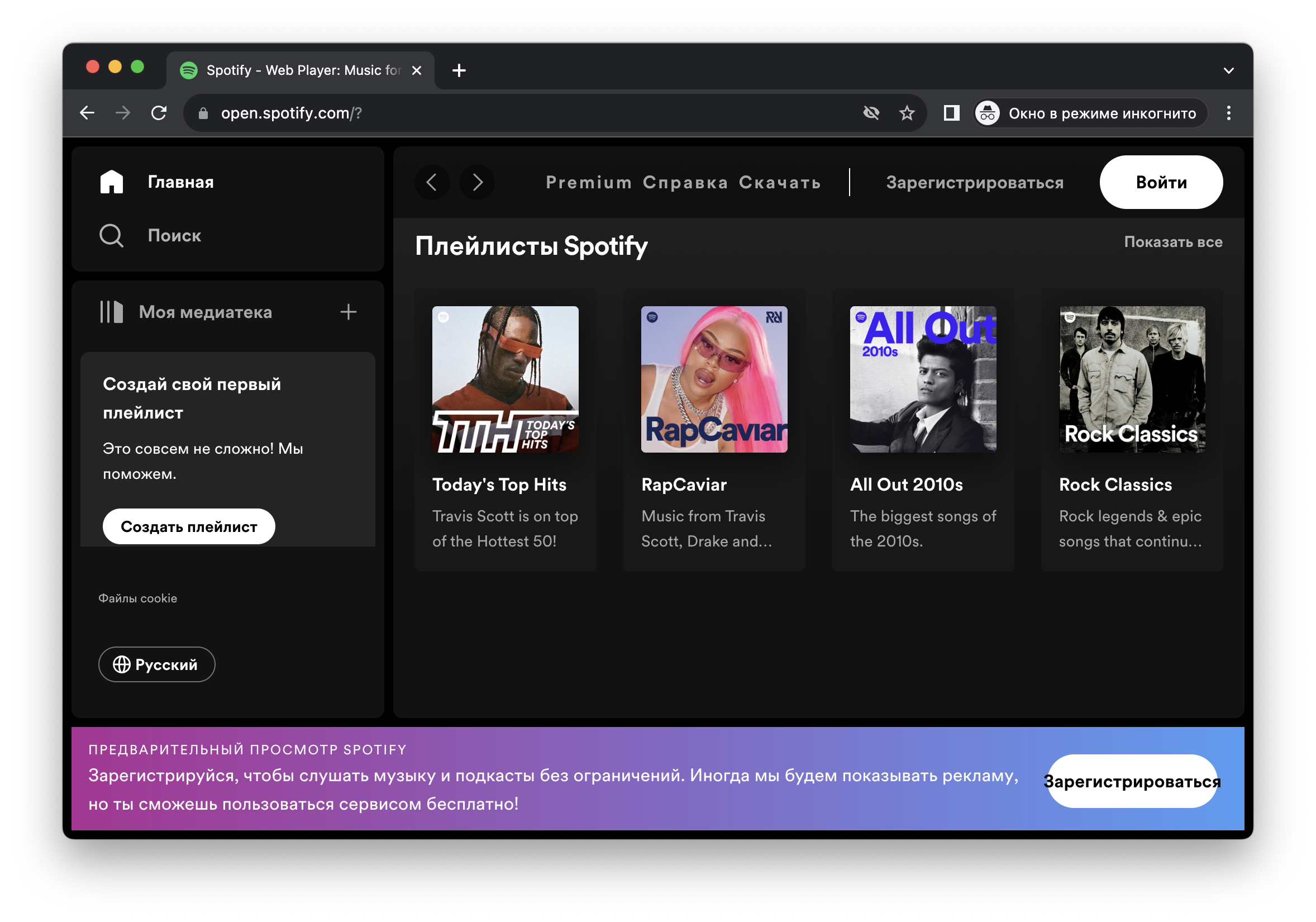Screen dimensions: 1316x922
Task: Click incognito mode indicator
Action: pyautogui.click(x=1091, y=113)
